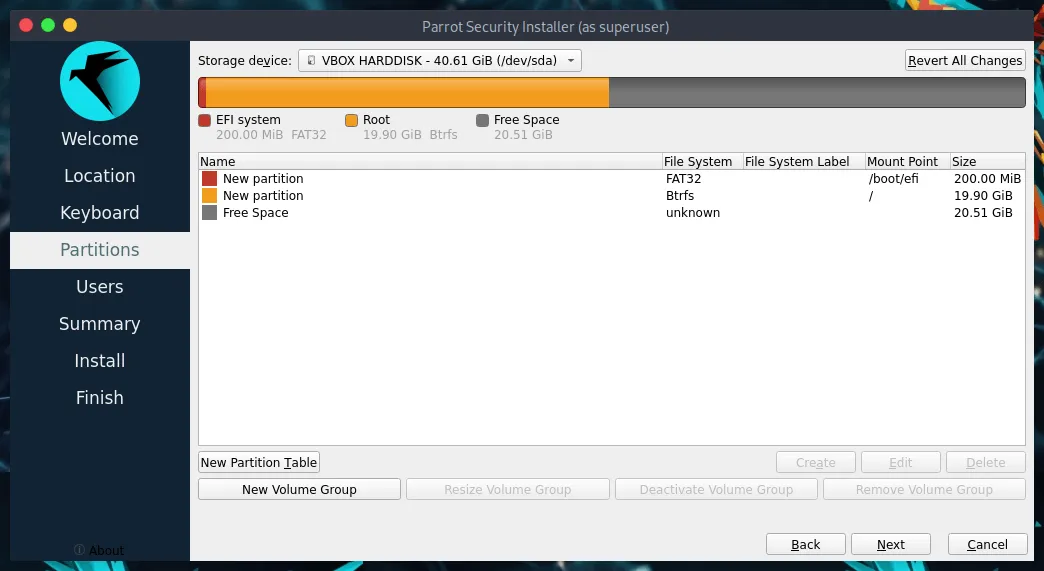
Task: Click the Cancel button
Action: click(987, 544)
